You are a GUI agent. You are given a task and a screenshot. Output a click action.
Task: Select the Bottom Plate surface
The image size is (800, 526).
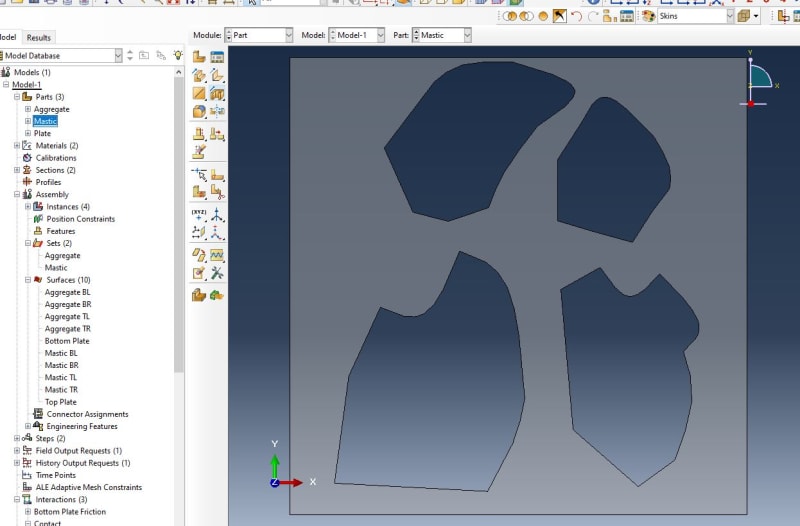[67, 341]
